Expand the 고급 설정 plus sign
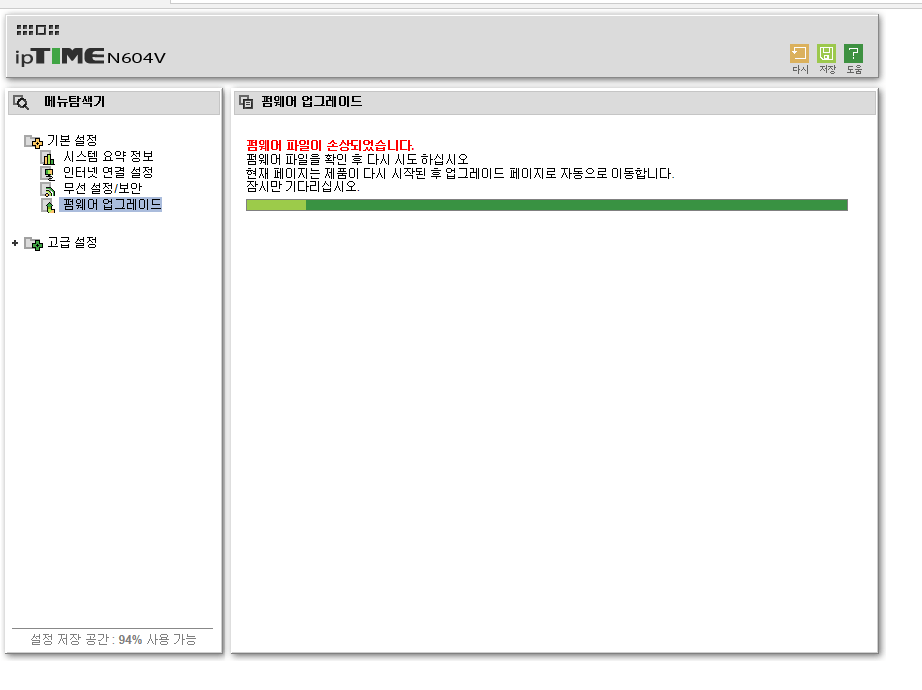 tap(15, 243)
